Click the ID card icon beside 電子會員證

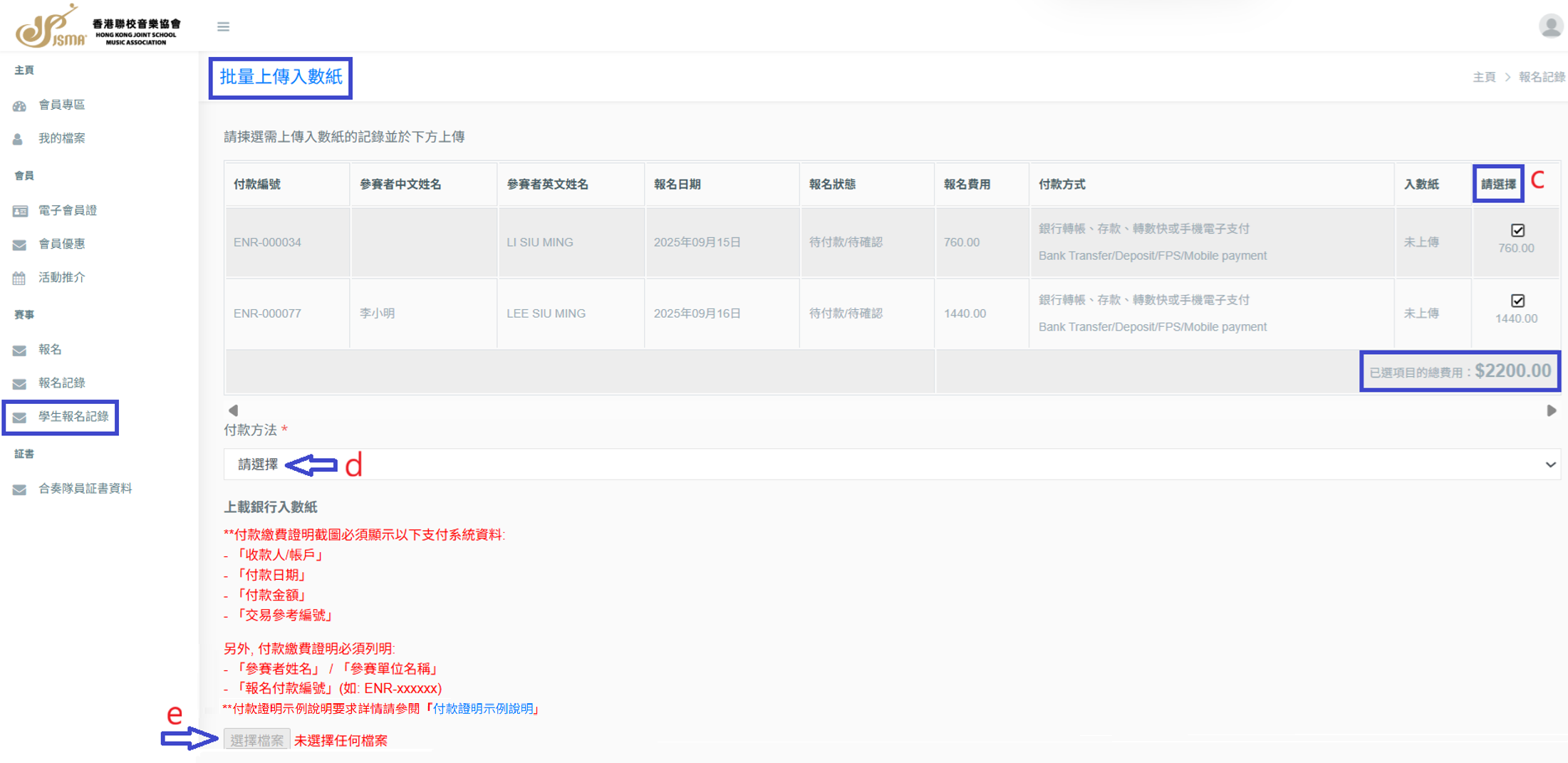(x=20, y=211)
